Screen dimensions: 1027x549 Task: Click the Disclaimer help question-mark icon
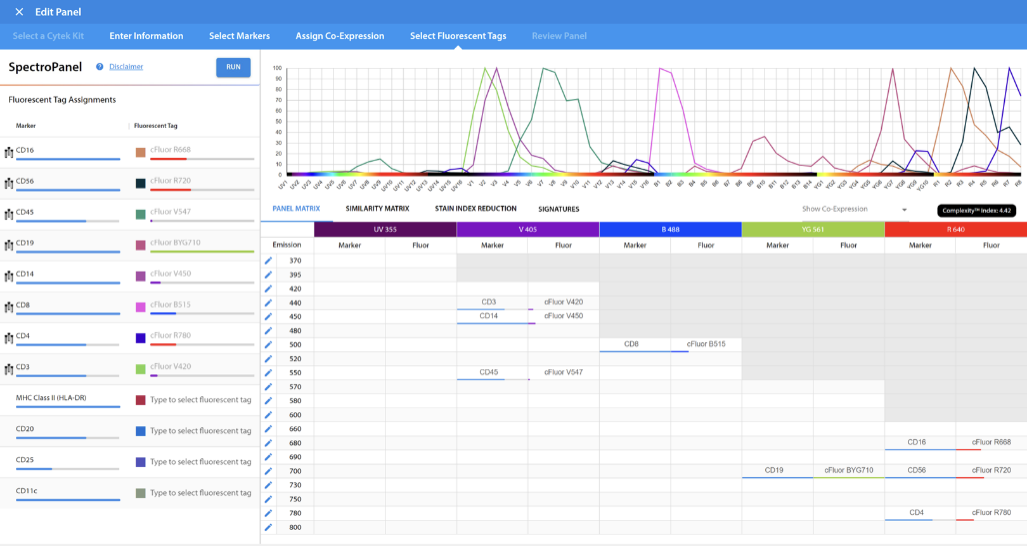[100, 67]
